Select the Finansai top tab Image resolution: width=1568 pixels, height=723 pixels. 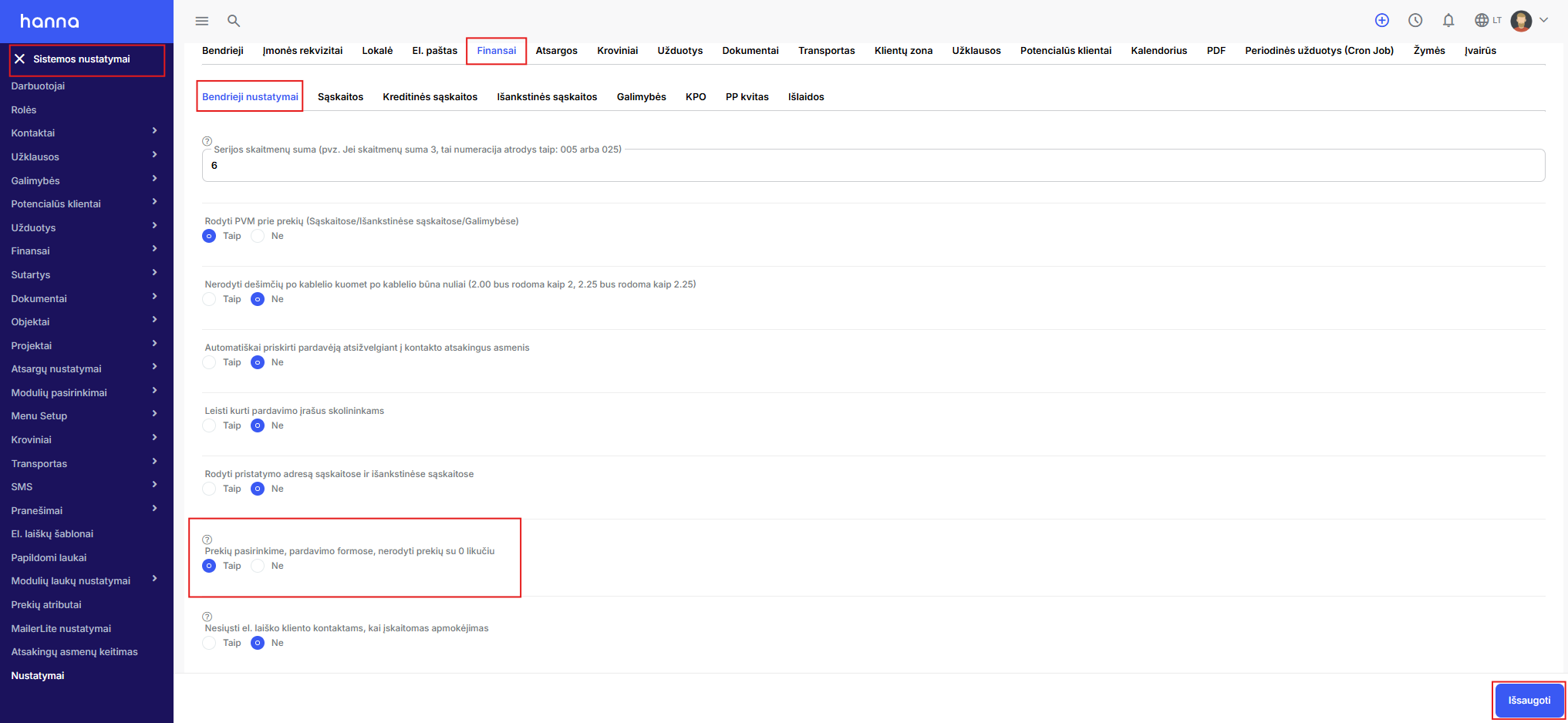(x=497, y=51)
